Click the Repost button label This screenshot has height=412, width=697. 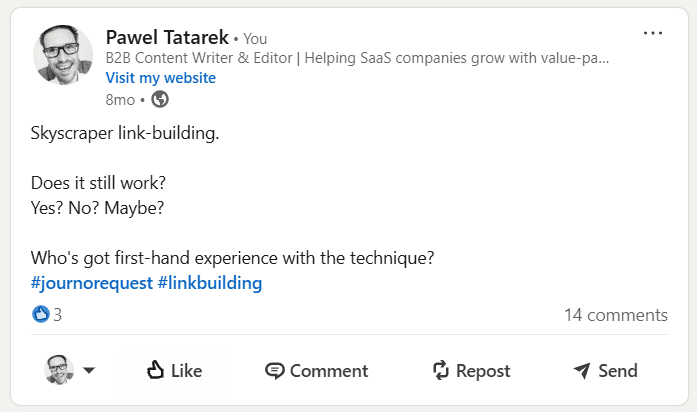[x=483, y=371]
